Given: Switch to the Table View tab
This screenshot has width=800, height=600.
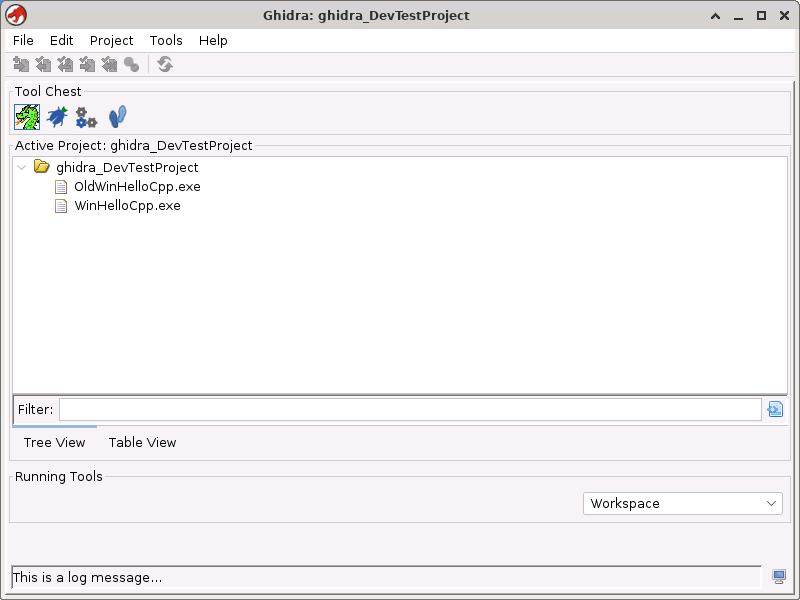Looking at the screenshot, I should [142, 443].
